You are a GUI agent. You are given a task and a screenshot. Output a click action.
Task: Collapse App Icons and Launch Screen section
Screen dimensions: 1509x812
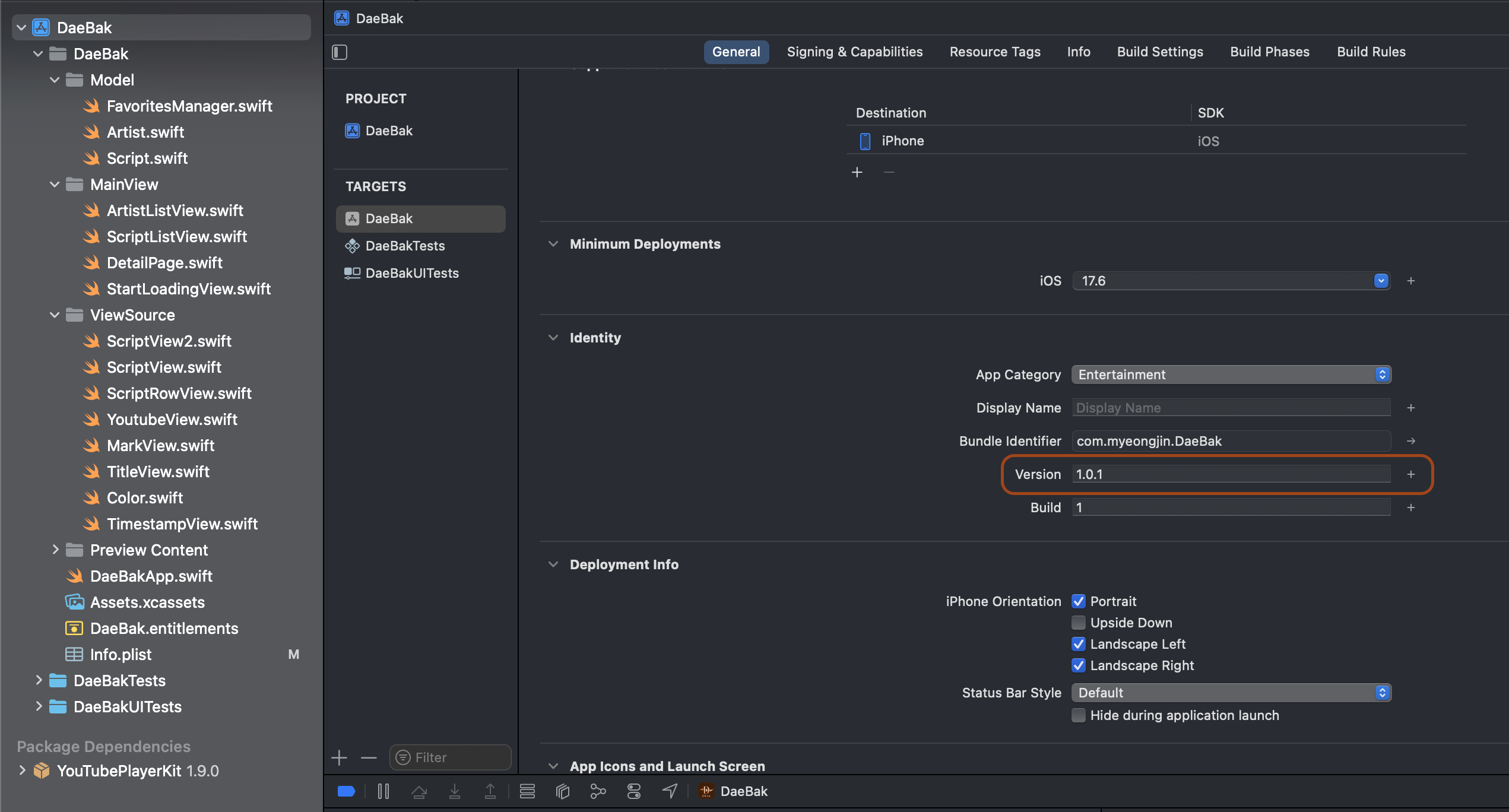pyautogui.click(x=553, y=766)
